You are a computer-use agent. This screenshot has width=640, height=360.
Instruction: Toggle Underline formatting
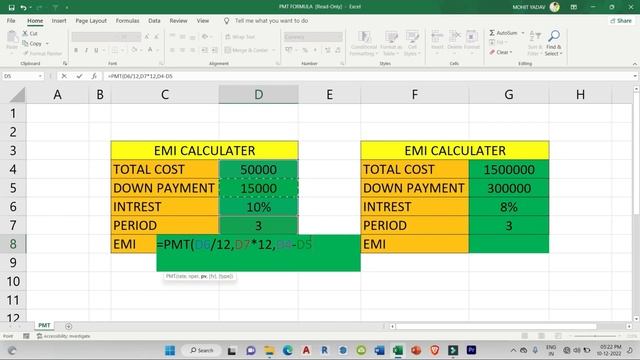[x=96, y=50]
